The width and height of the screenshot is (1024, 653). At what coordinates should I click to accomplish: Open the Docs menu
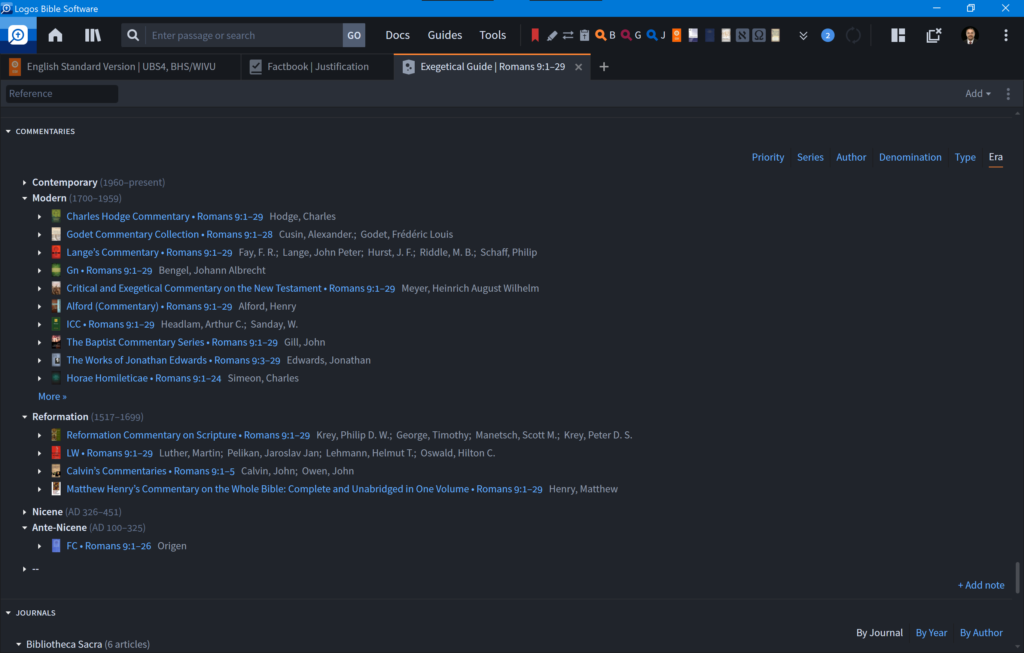coord(397,35)
